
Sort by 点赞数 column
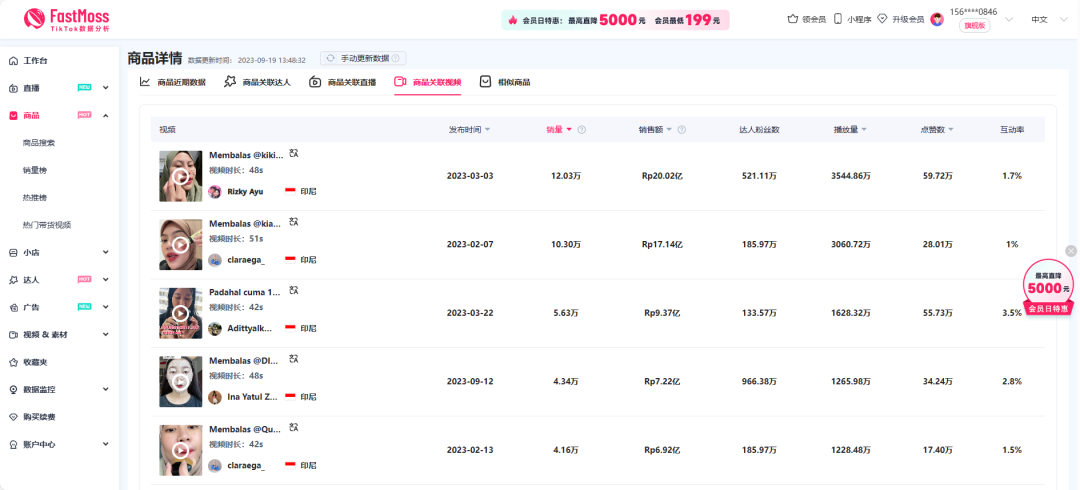point(937,130)
